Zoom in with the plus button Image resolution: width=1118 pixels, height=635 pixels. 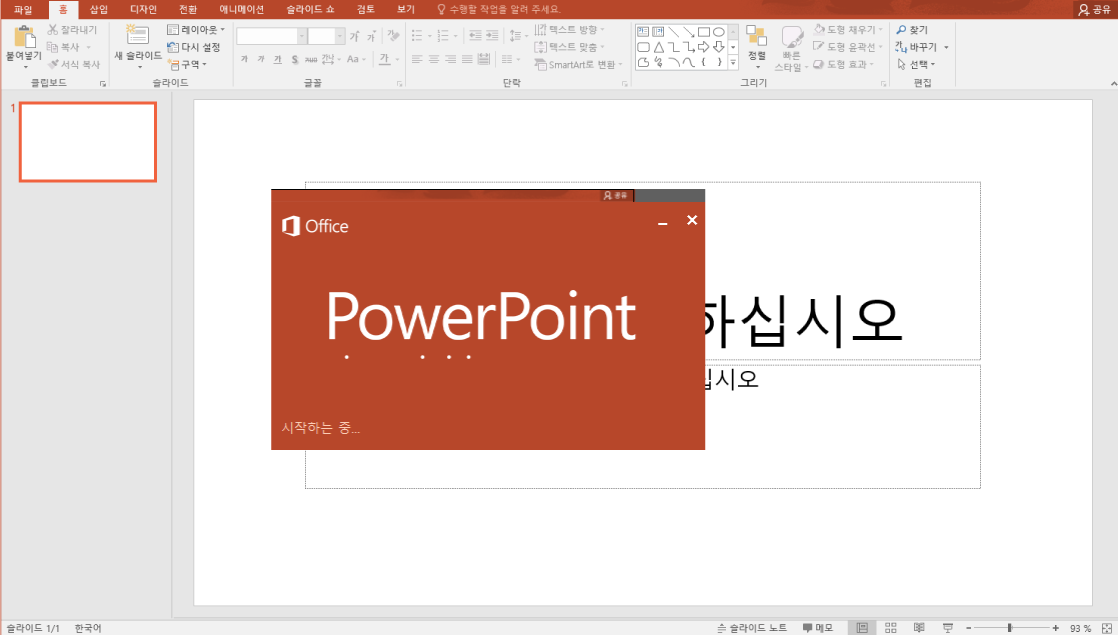1055,628
